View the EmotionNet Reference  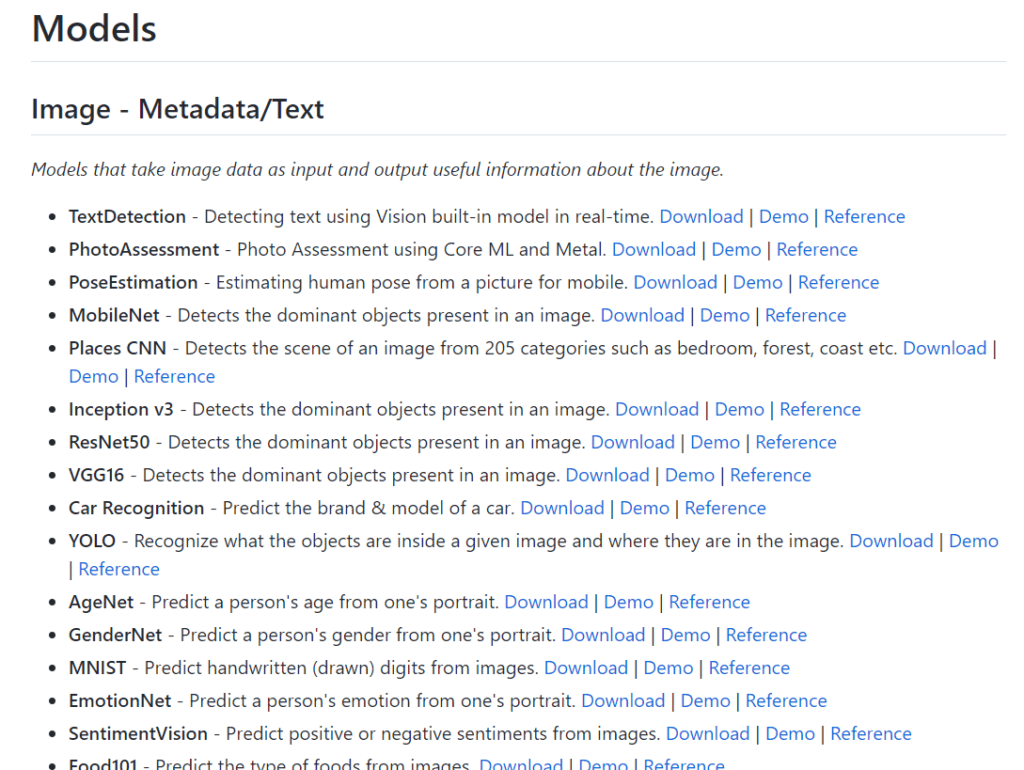coord(786,701)
